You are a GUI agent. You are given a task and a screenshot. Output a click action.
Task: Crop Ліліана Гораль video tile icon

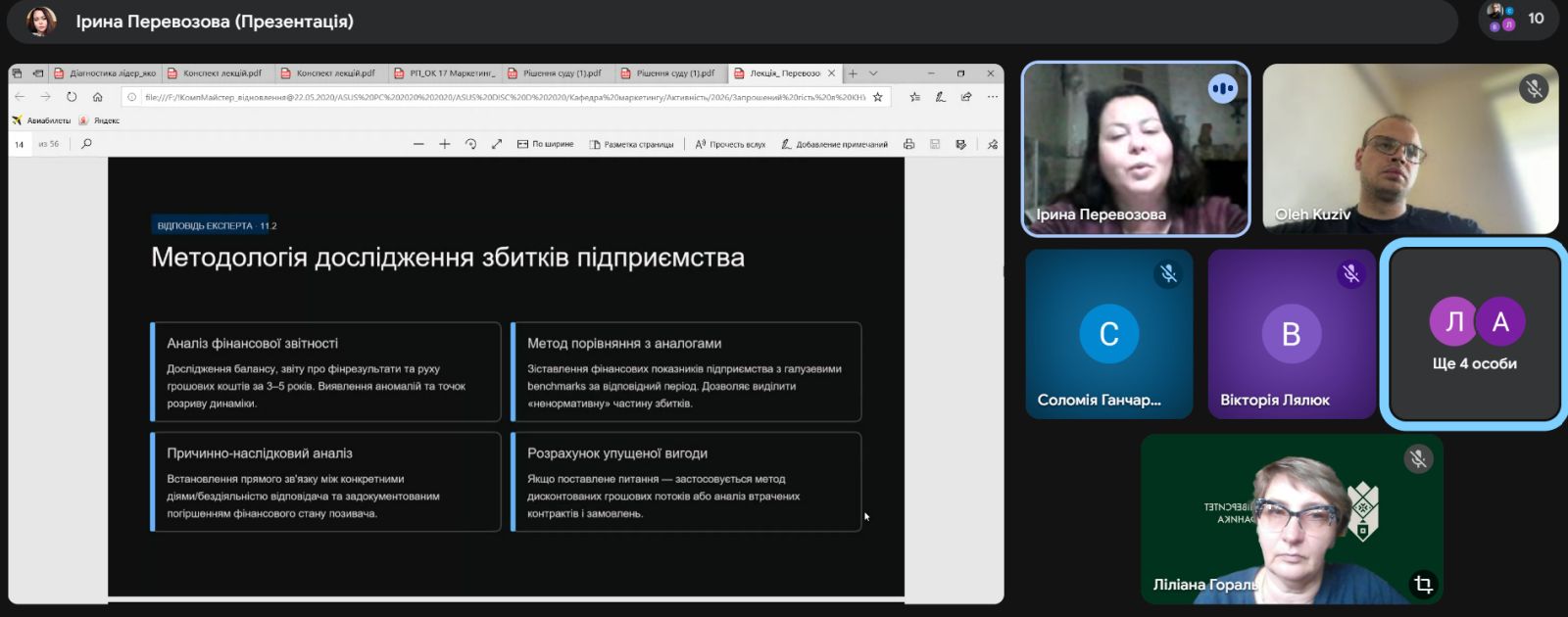pyautogui.click(x=1423, y=585)
